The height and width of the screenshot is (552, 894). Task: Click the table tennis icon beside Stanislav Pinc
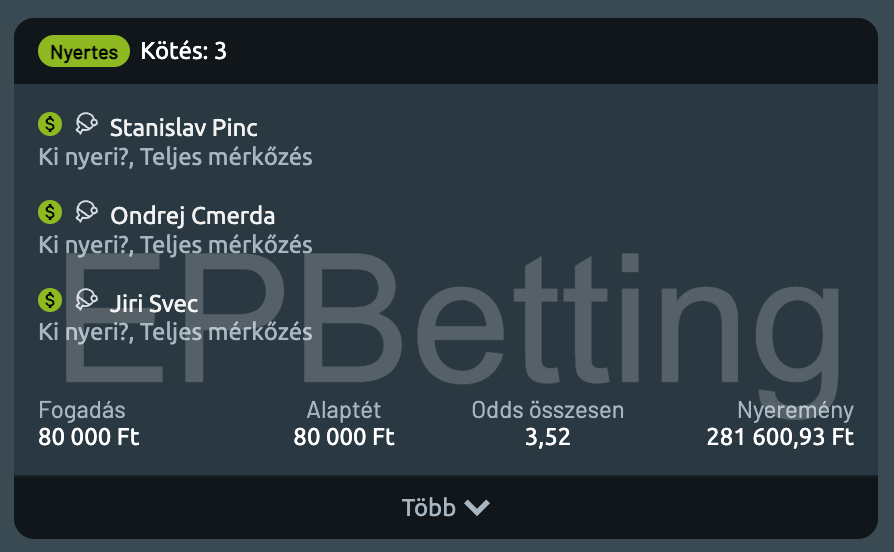click(86, 124)
